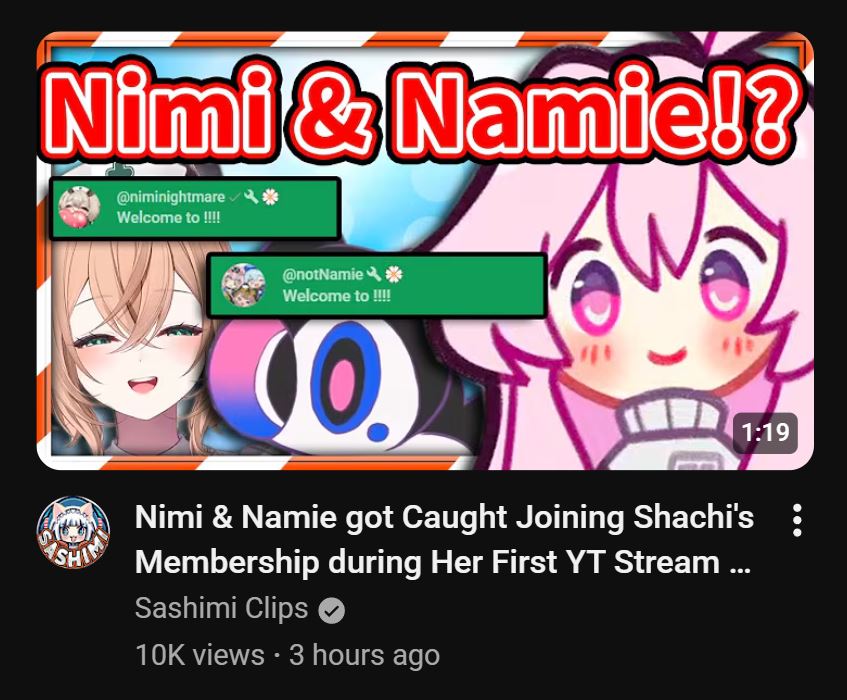Image resolution: width=847 pixels, height=700 pixels.
Task: Open the Sashimi Clips channel name link
Action: (221, 608)
